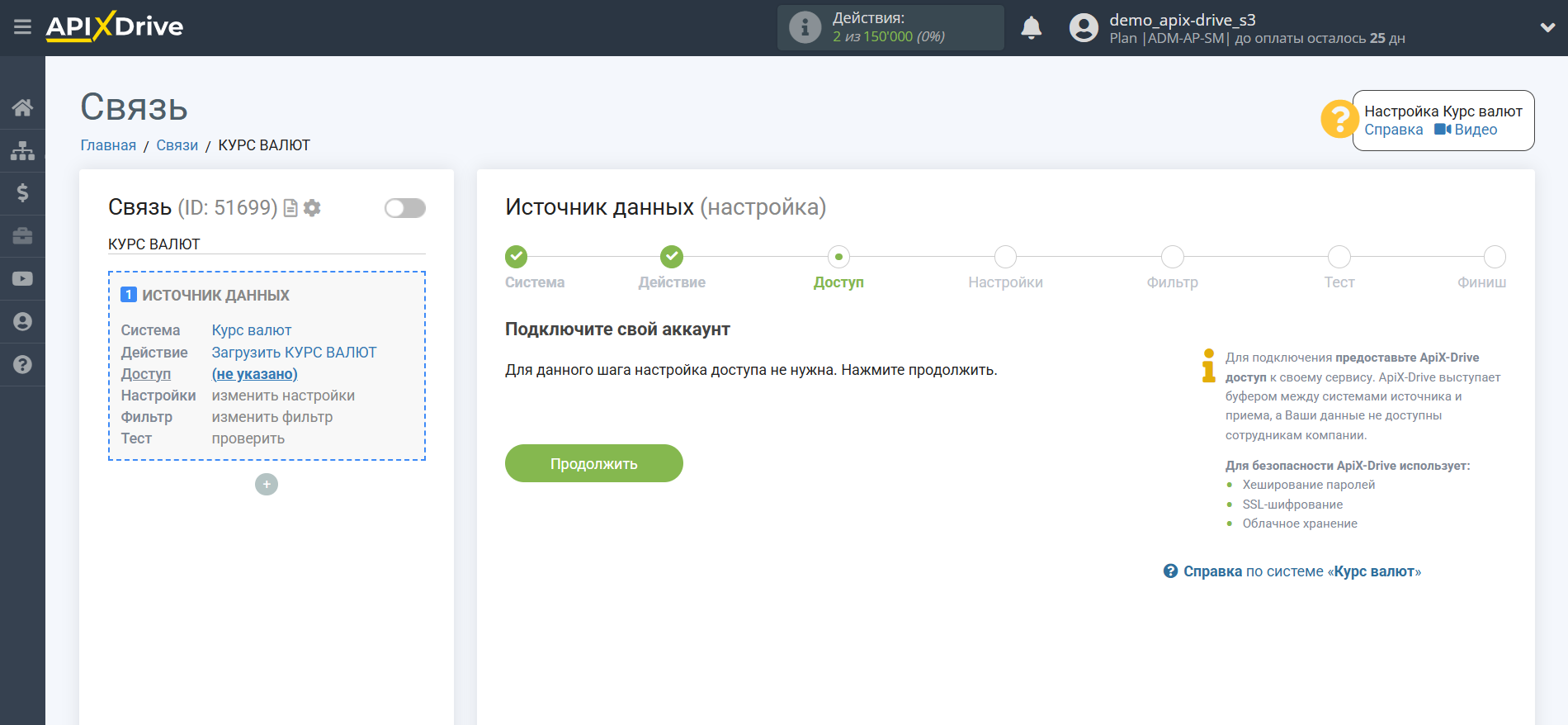Click the actions info icon
The height and width of the screenshot is (725, 1568).
(x=805, y=27)
